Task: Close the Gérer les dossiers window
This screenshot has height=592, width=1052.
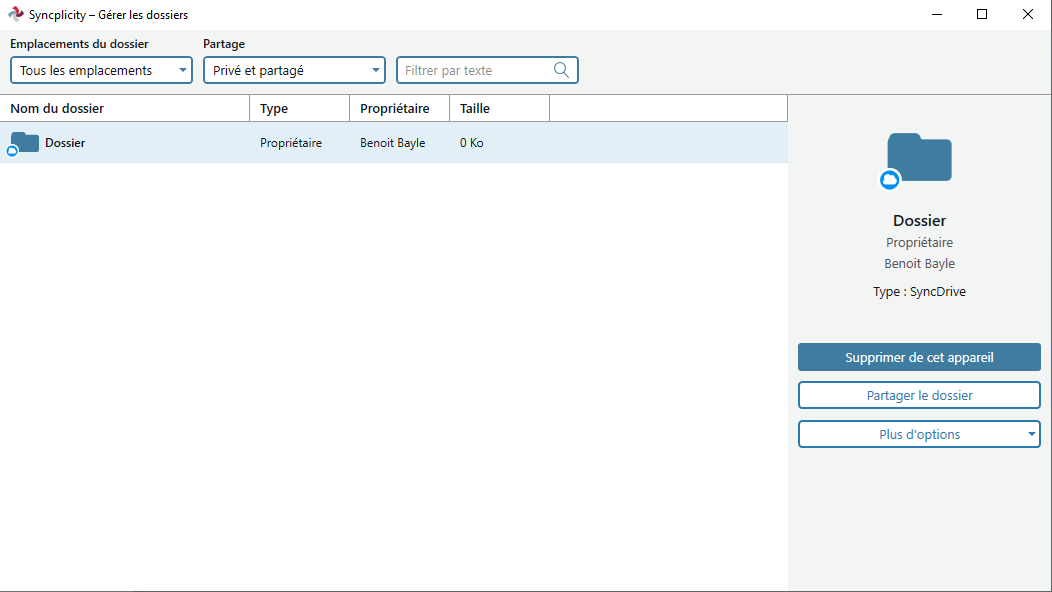Action: (1028, 14)
